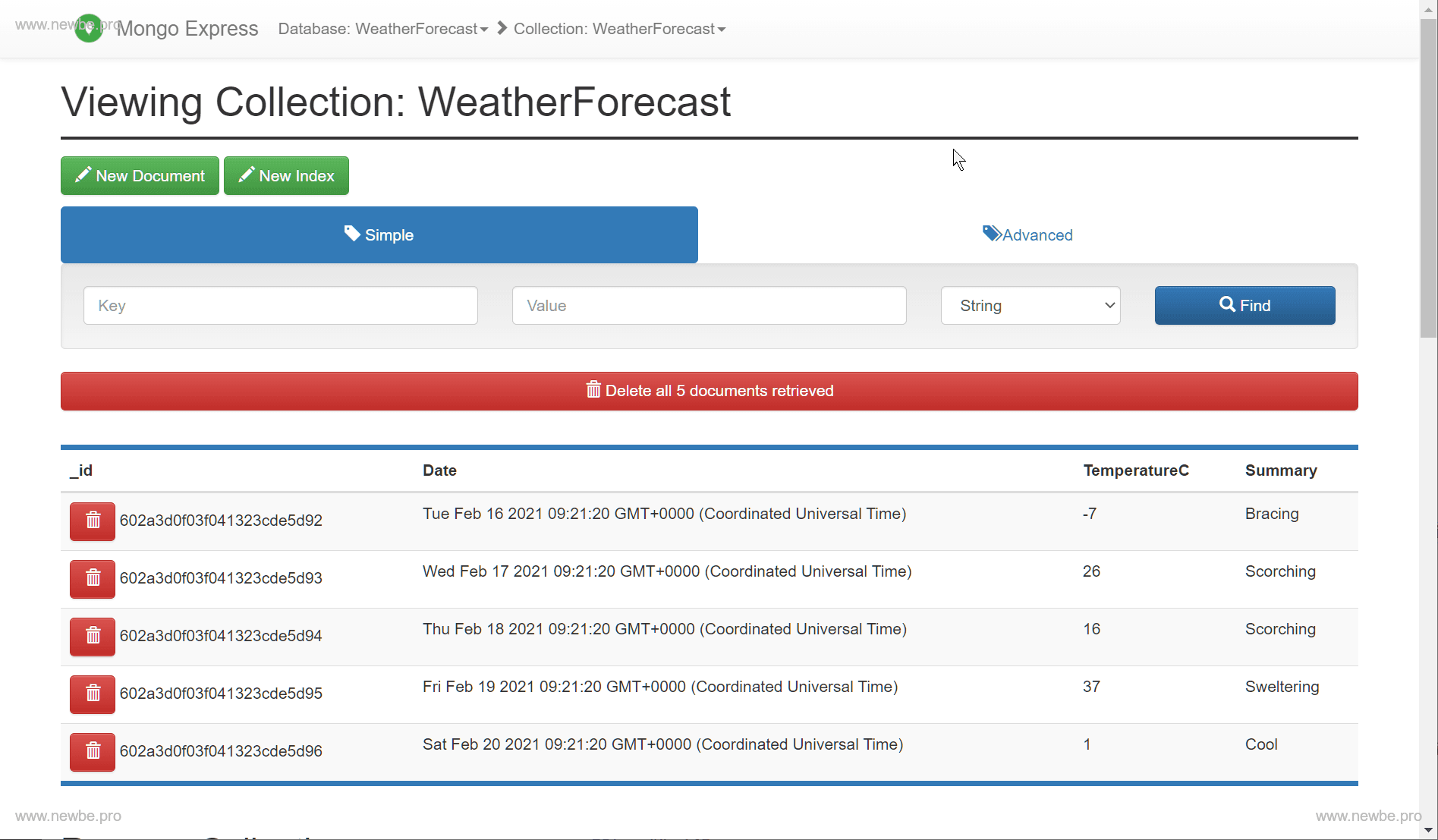Open the Database: WeatherForecast dropdown
The image size is (1438, 840).
(382, 29)
